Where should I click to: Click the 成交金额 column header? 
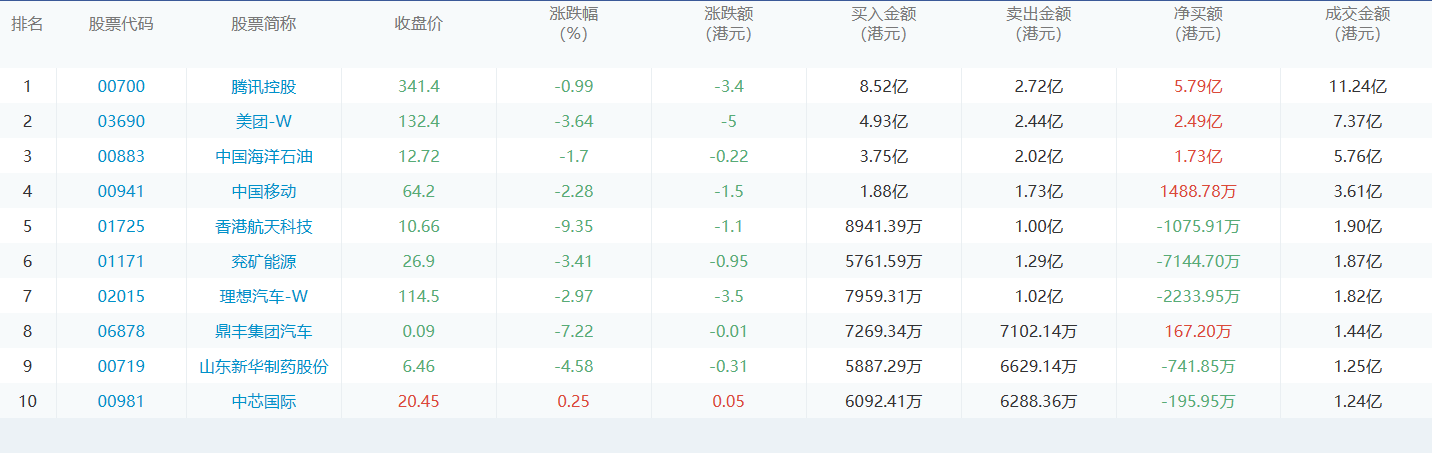(x=1356, y=24)
